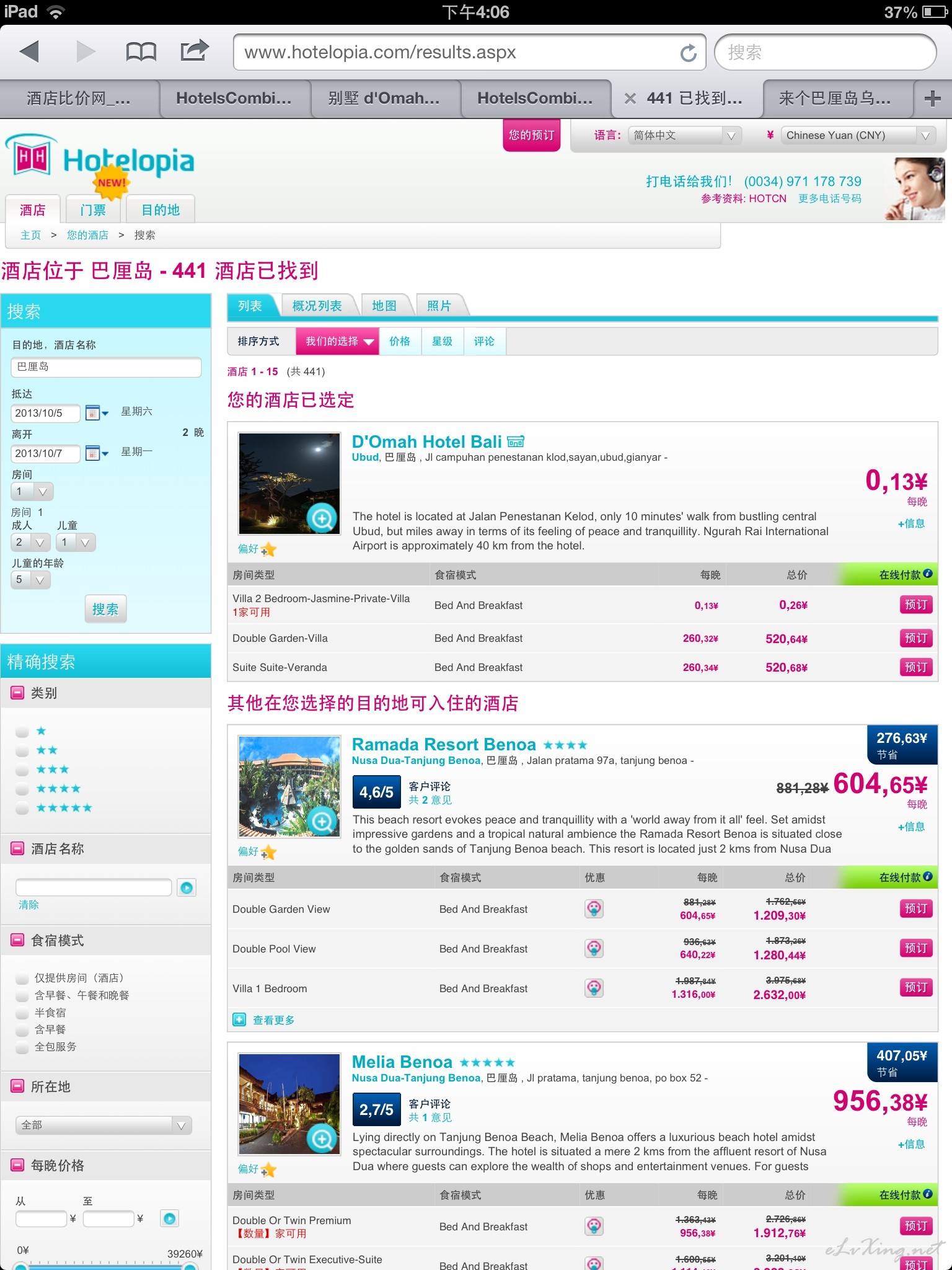Add Melia Benoa to favorites star
Viewport: 952px width, 1270px height.
click(268, 1170)
